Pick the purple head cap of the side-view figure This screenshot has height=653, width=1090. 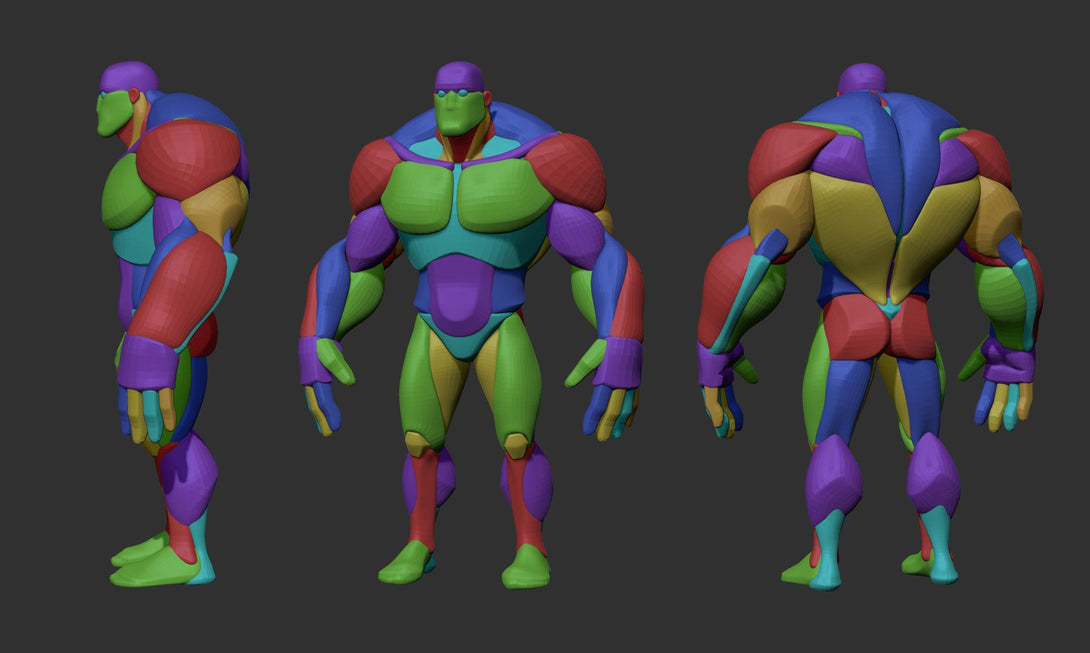129,76
